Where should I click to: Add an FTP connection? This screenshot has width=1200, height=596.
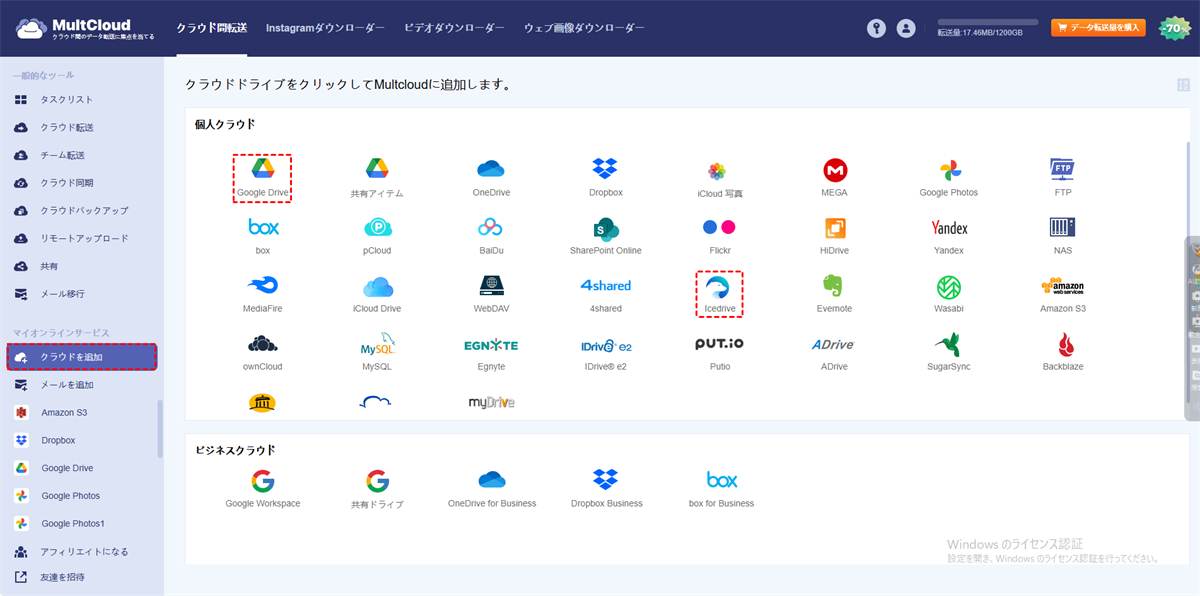click(x=1062, y=178)
